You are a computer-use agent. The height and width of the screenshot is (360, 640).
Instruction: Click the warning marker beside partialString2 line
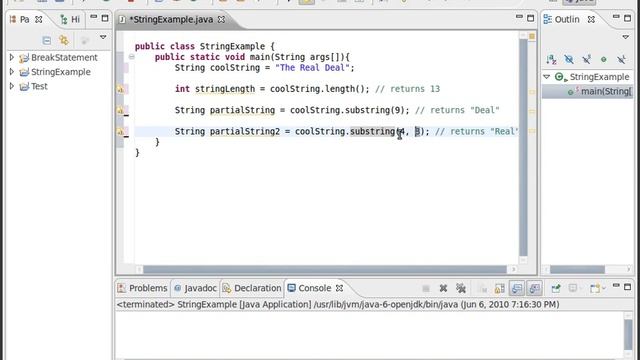121,131
